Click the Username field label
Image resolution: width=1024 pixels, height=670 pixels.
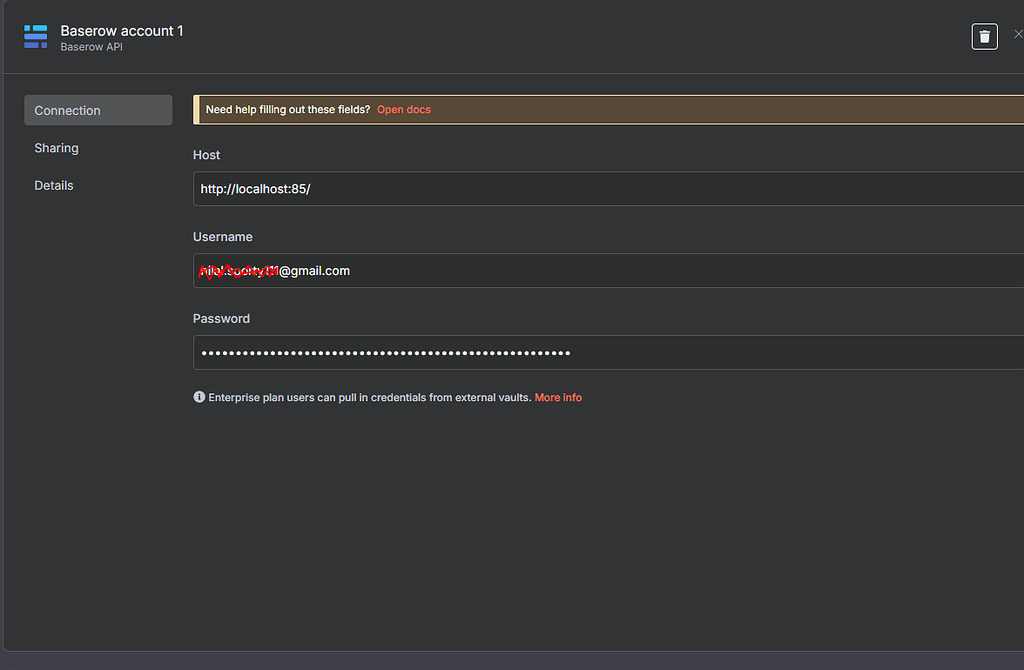click(223, 237)
